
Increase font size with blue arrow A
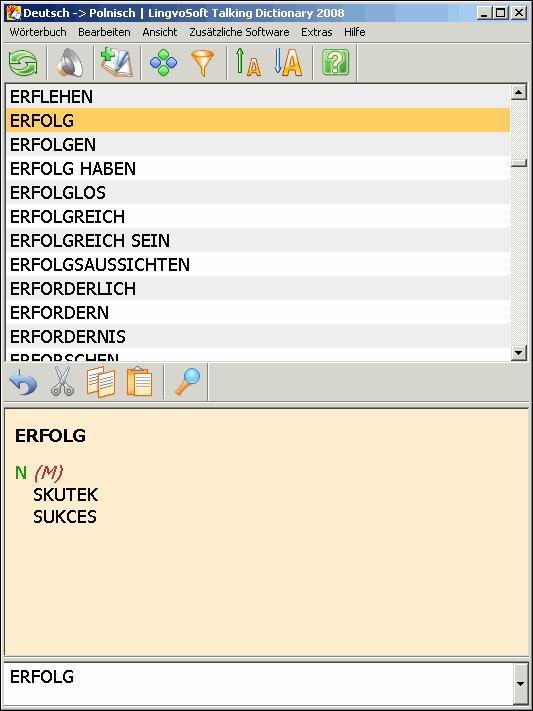tap(288, 63)
